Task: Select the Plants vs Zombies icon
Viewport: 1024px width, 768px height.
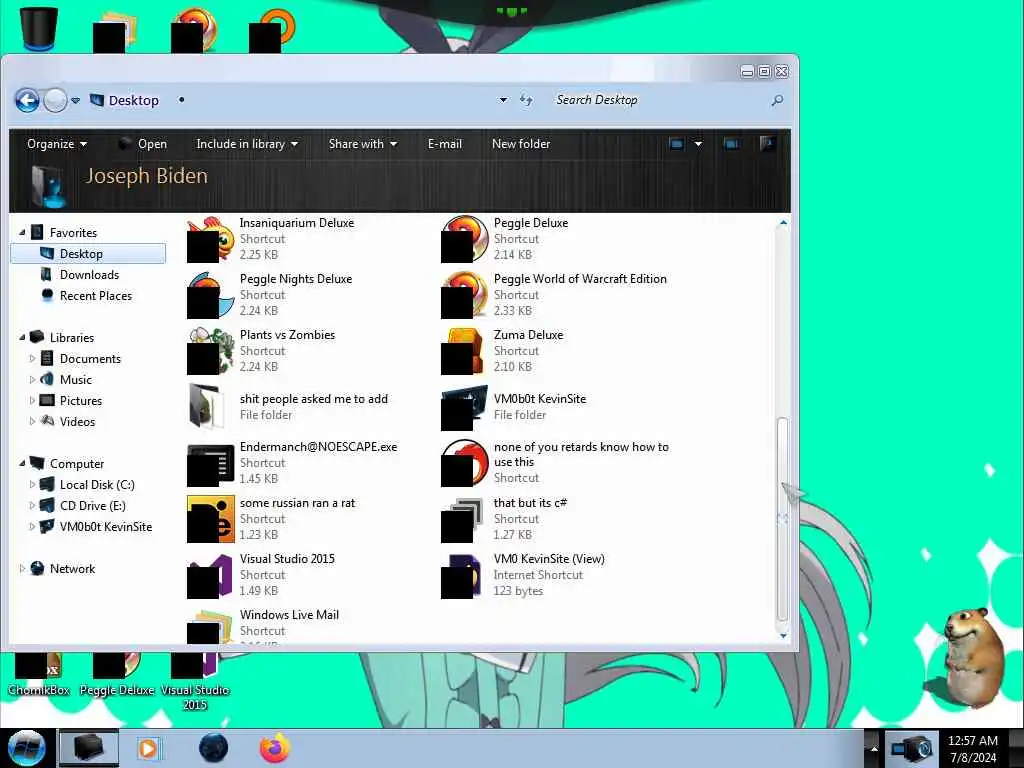Action: point(210,351)
